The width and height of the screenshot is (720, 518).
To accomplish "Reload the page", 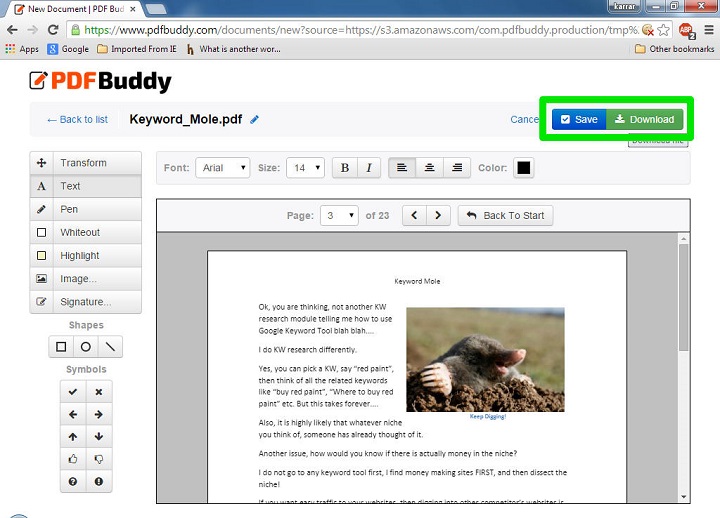I will (53, 30).
